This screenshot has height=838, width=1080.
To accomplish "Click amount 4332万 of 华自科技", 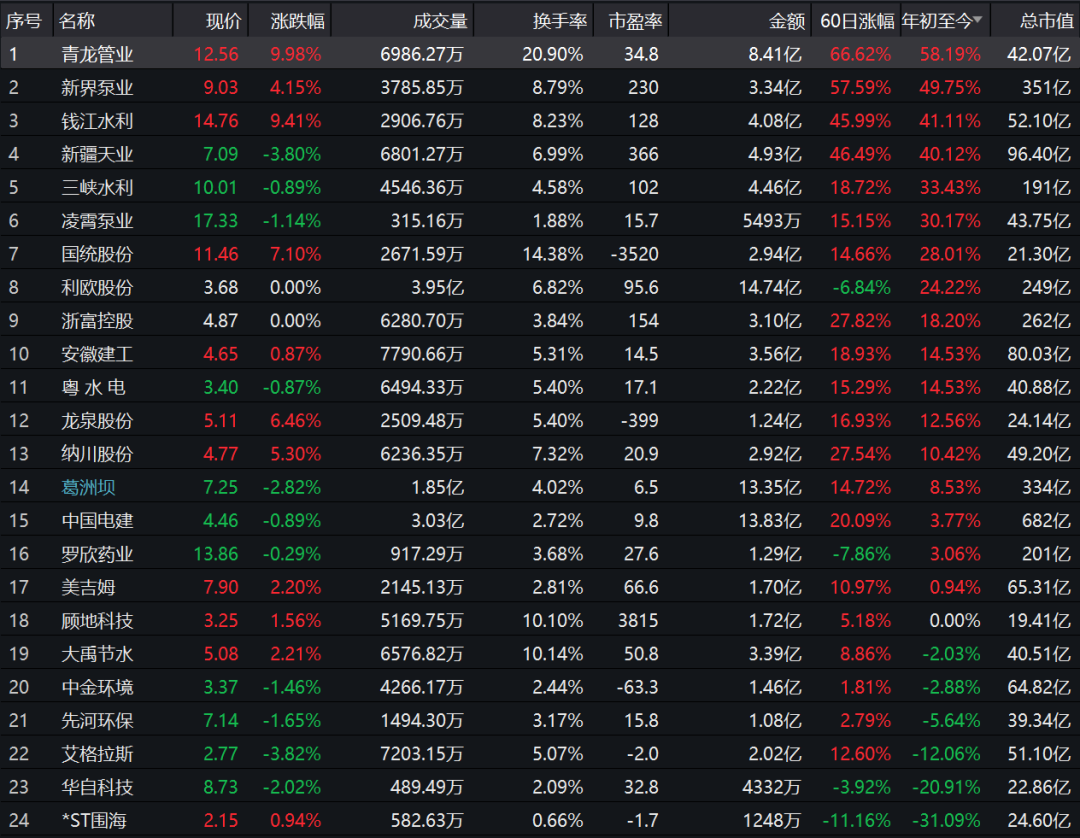I will [772, 787].
